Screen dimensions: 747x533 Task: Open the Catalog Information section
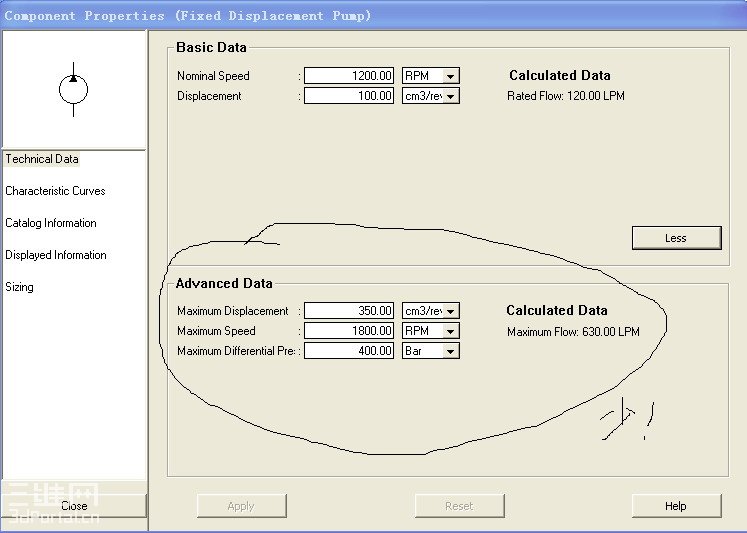[51, 223]
